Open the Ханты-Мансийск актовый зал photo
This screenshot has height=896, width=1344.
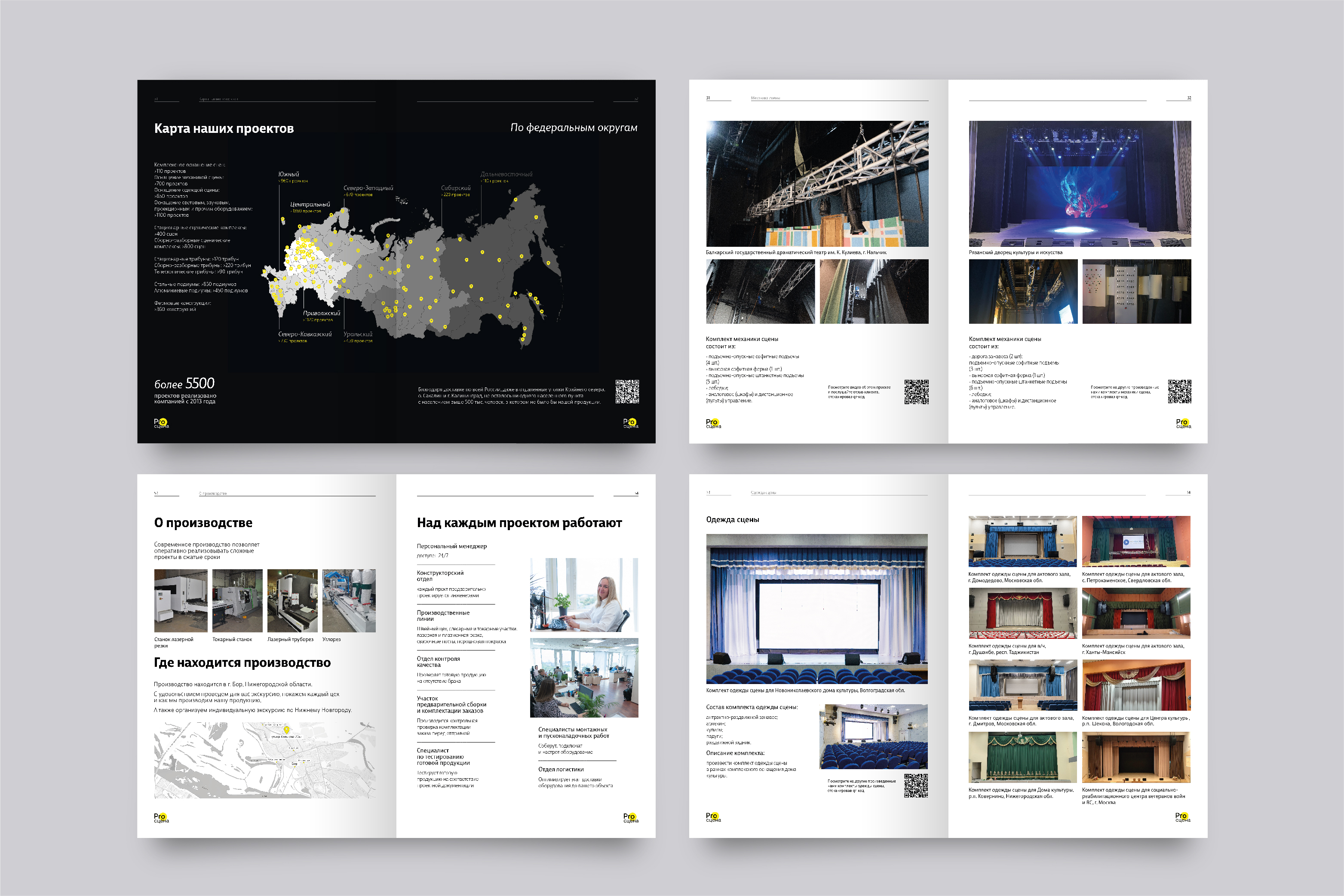[x=1136, y=613]
